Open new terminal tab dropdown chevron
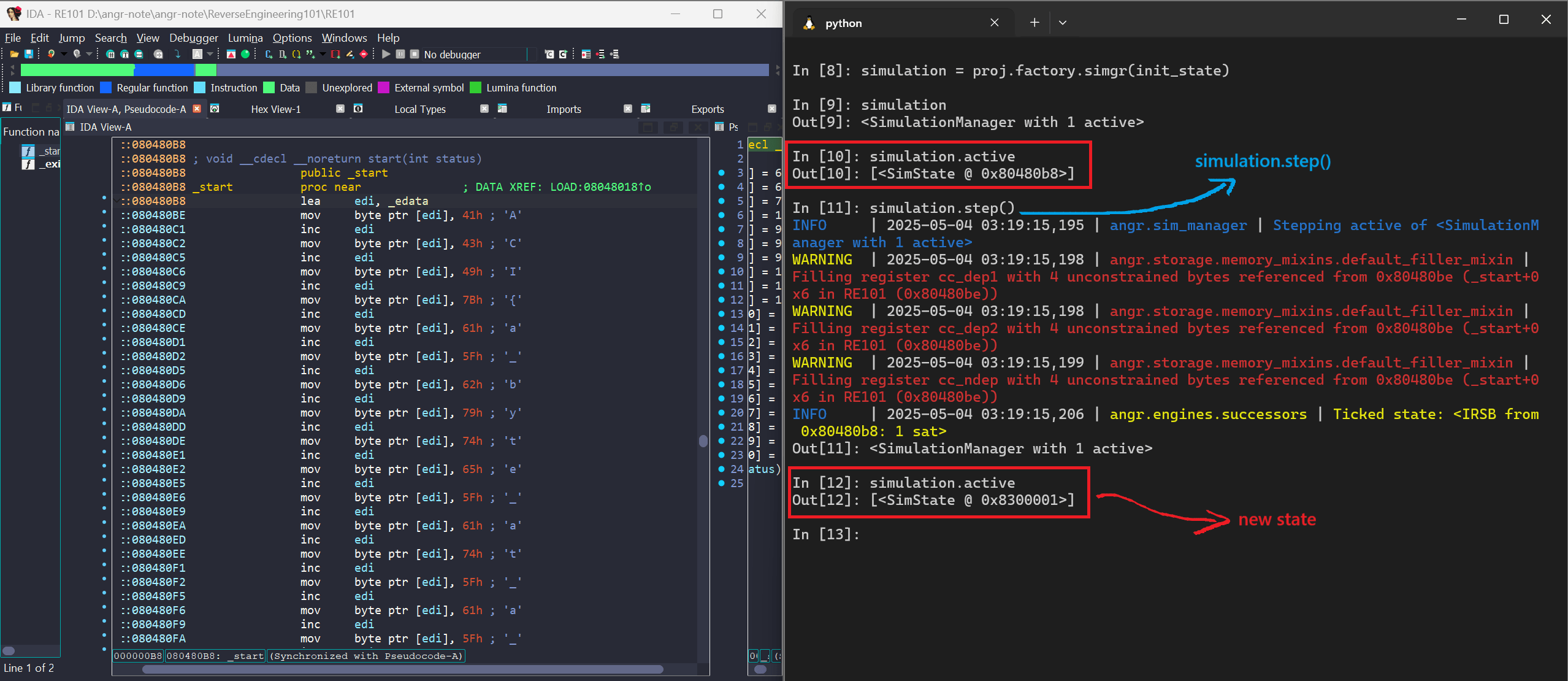Image resolution: width=1568 pixels, height=681 pixels. click(1063, 23)
